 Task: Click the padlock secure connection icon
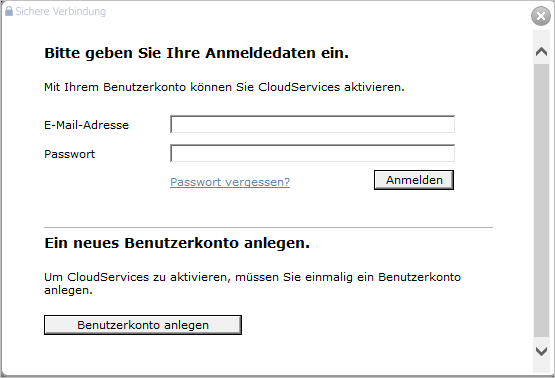[x=9, y=11]
